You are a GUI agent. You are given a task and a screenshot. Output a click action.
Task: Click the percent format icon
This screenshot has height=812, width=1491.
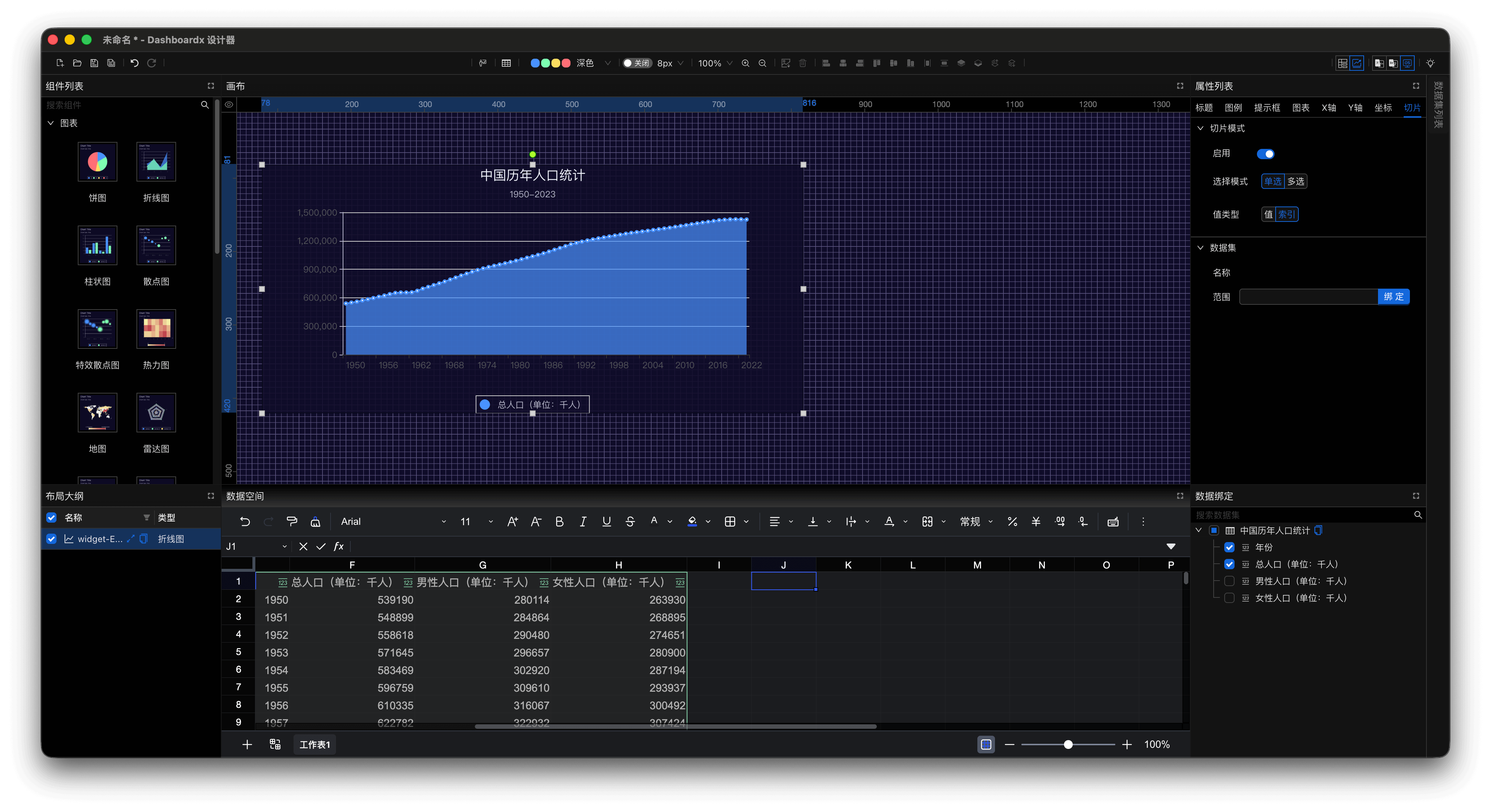pyautogui.click(x=1012, y=522)
